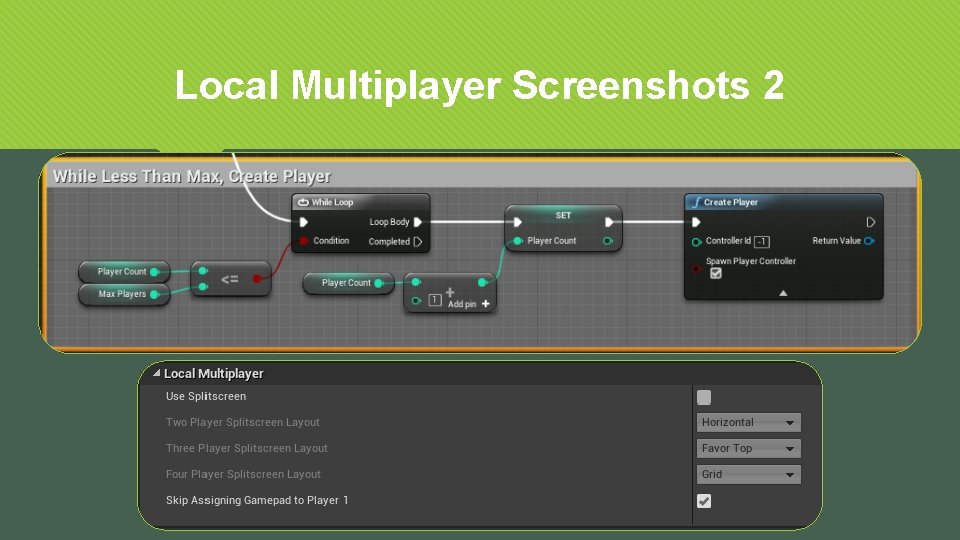This screenshot has height=540, width=960.
Task: Select the <= comparison node
Action: [x=231, y=279]
